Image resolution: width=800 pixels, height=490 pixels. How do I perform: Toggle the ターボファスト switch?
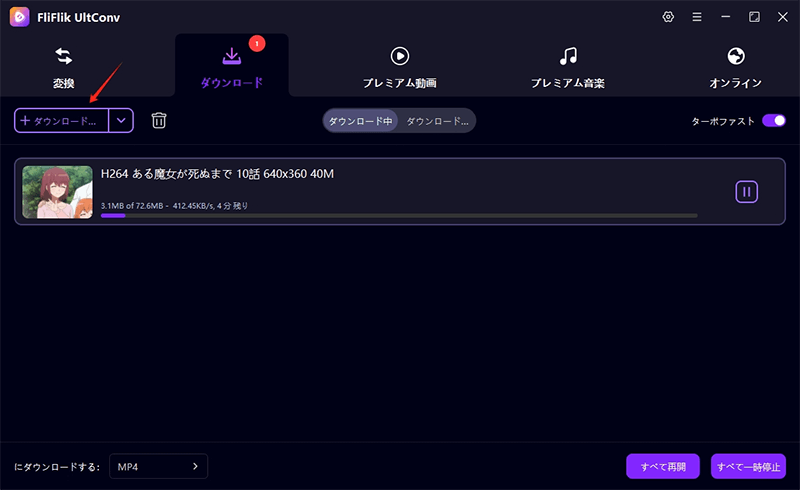coord(774,120)
